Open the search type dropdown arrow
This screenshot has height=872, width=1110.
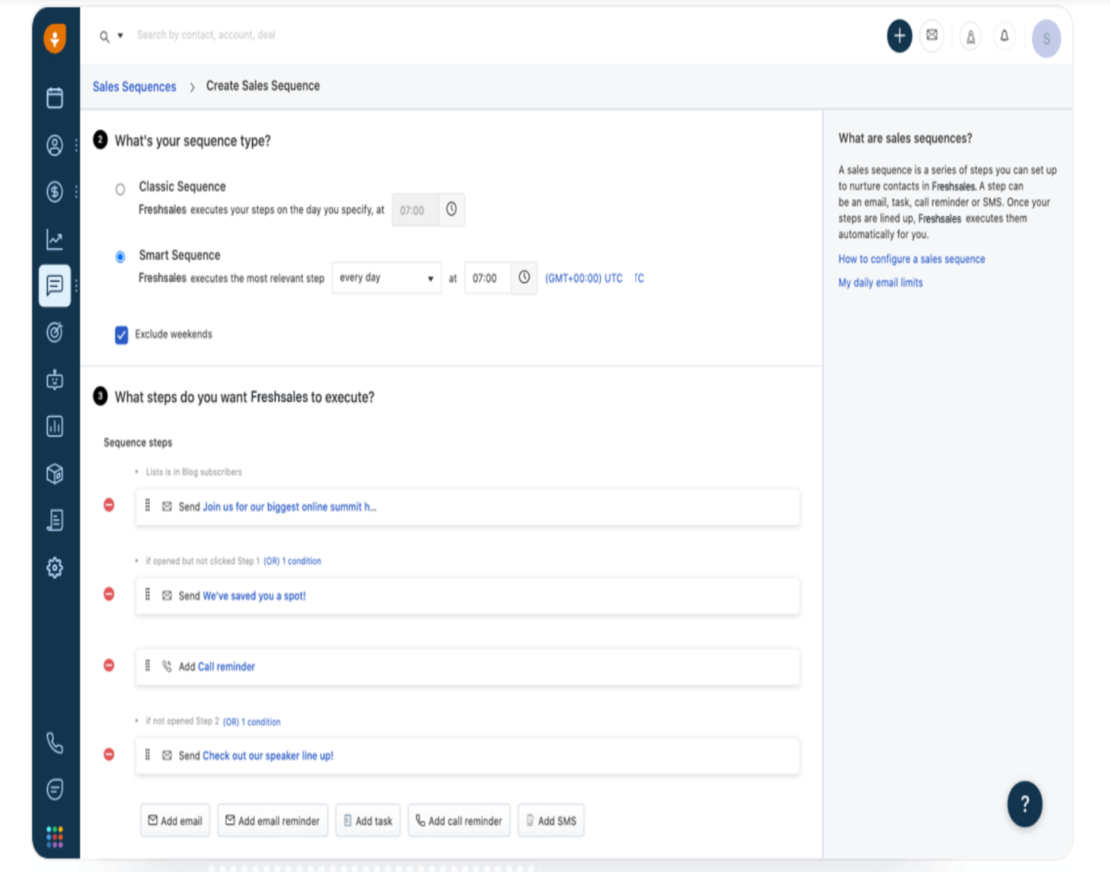(120, 35)
